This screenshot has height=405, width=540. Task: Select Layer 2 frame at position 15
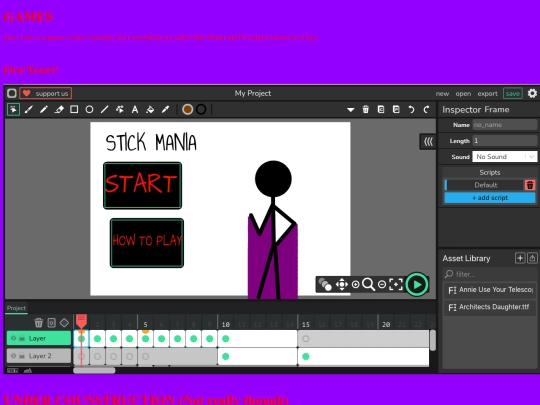[x=306, y=356]
